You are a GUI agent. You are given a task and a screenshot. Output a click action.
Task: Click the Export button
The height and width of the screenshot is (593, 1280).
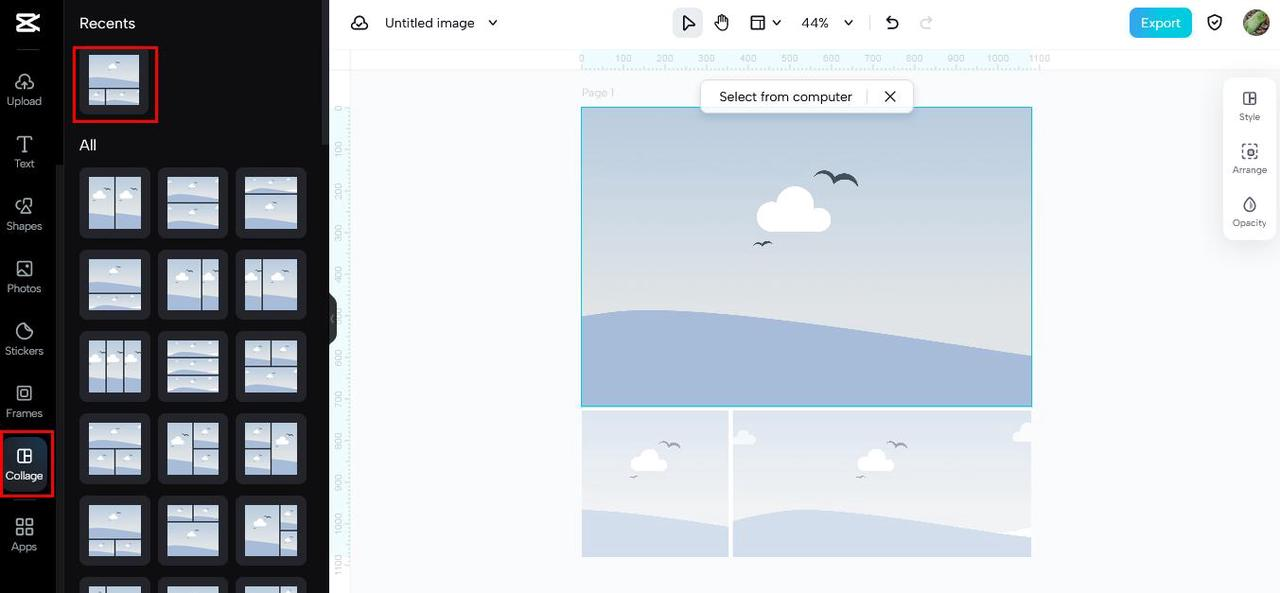(1160, 23)
